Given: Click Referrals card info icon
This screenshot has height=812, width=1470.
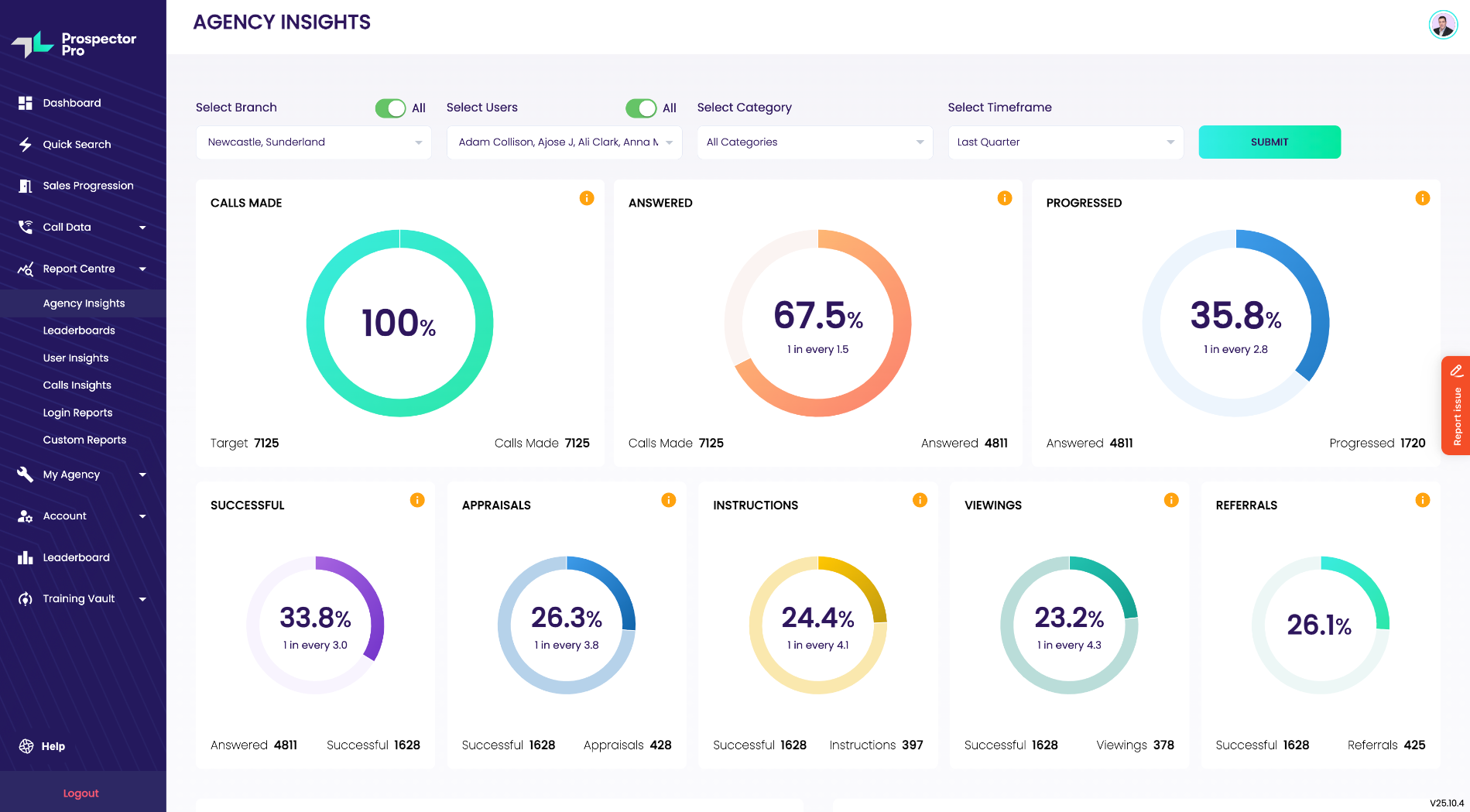Looking at the screenshot, I should [1423, 500].
